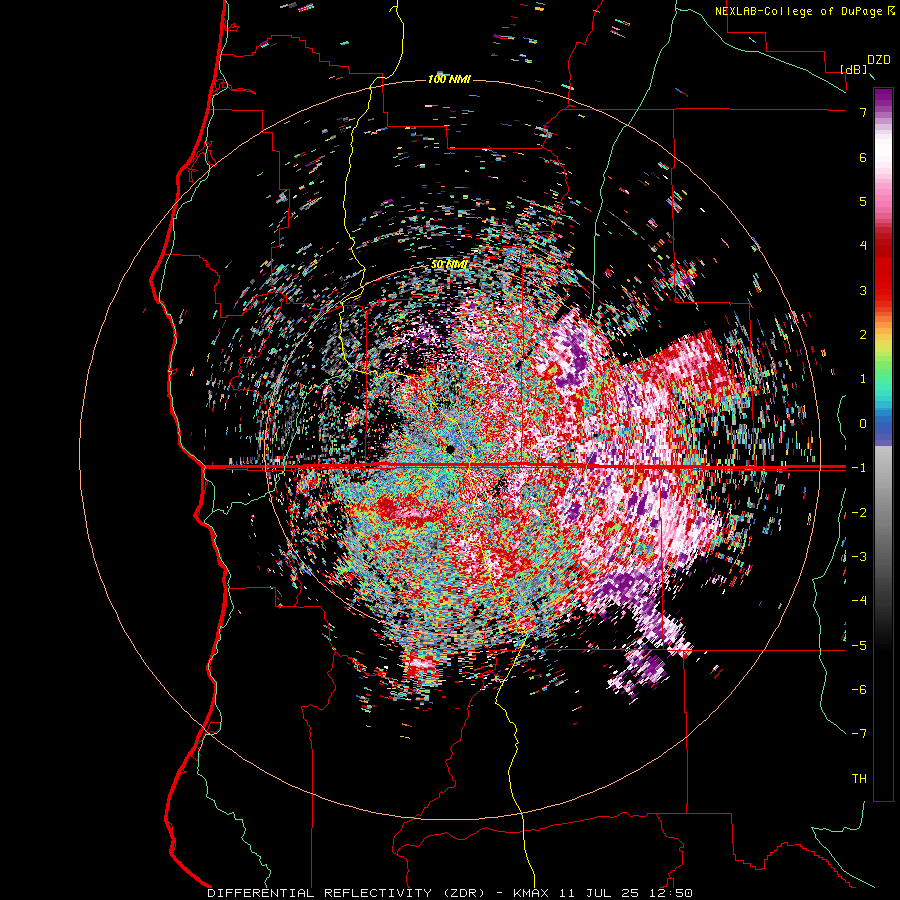Click the black radar site dot at center

[451, 449]
